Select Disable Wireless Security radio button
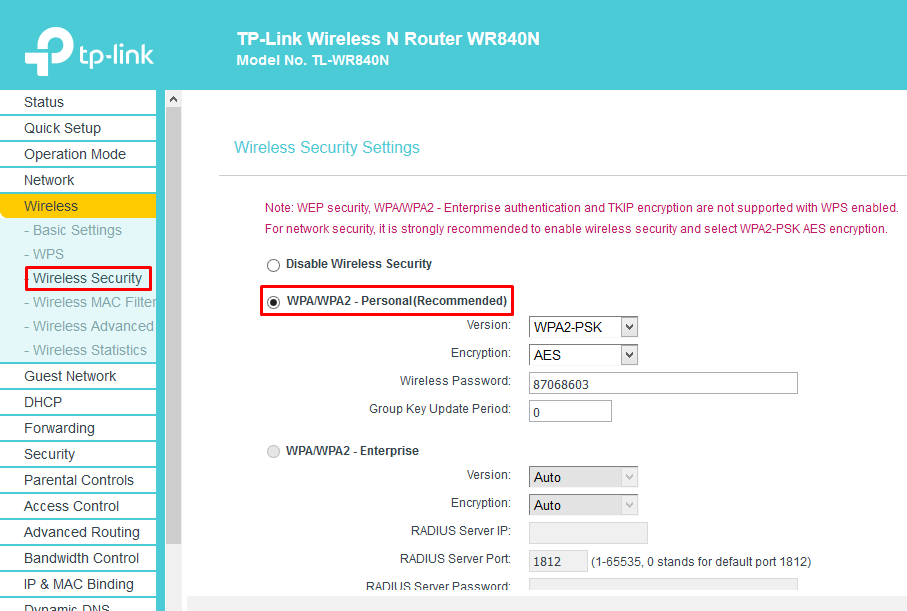The height and width of the screenshot is (611, 907). pos(273,265)
